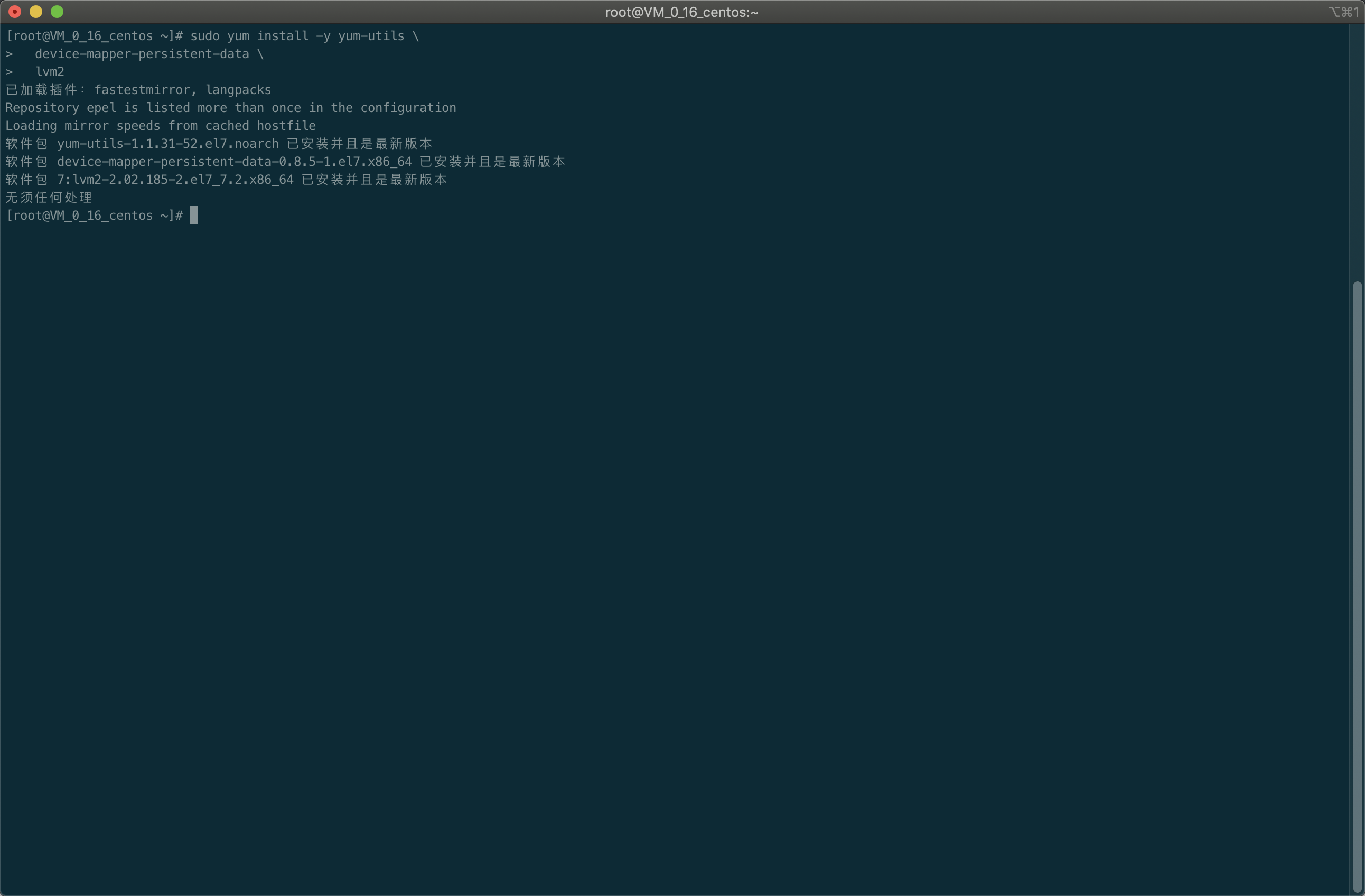Click 'device-mapper-persistent-data' on the second command line
The width and height of the screenshot is (1365, 896).
point(142,54)
